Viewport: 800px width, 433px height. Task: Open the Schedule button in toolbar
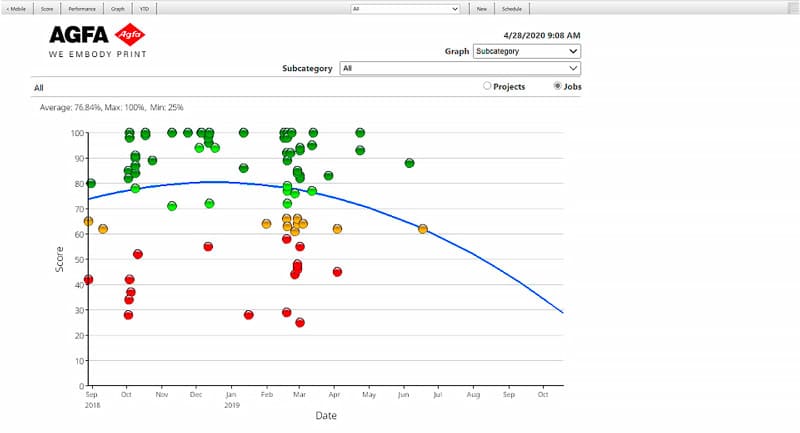click(x=512, y=9)
